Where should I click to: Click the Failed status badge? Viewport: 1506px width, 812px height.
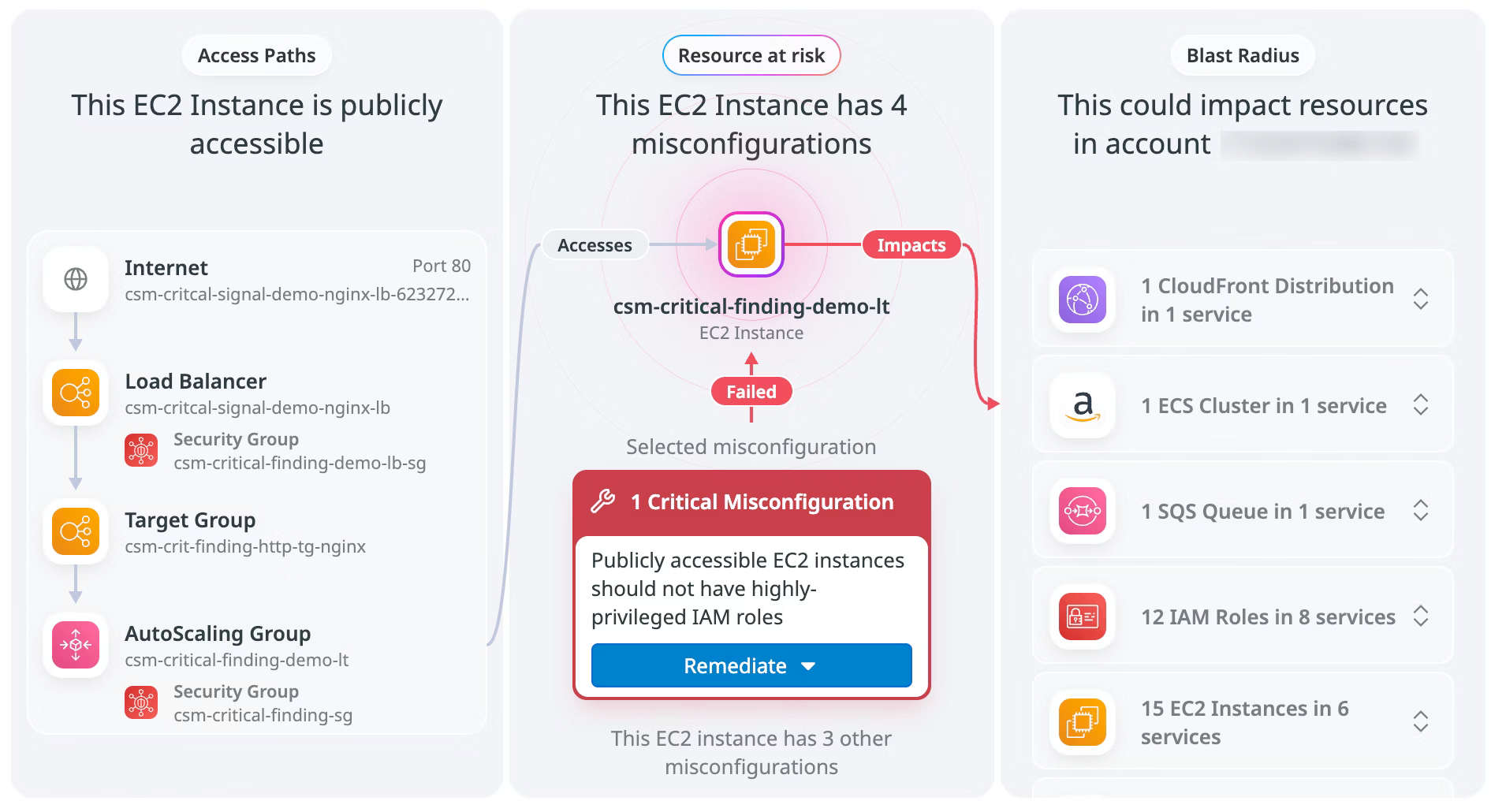751,391
